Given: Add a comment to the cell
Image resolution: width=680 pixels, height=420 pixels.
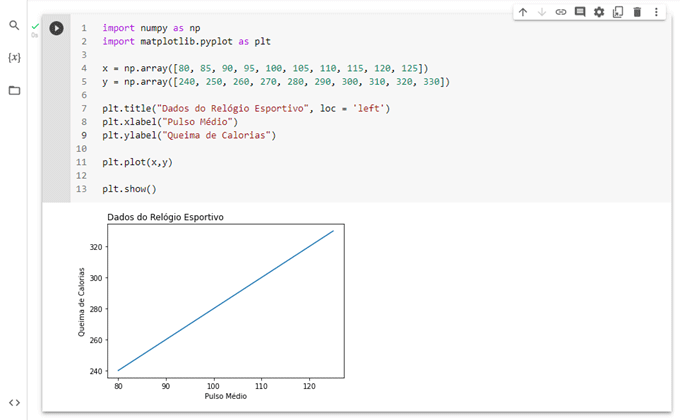Looking at the screenshot, I should [x=580, y=12].
